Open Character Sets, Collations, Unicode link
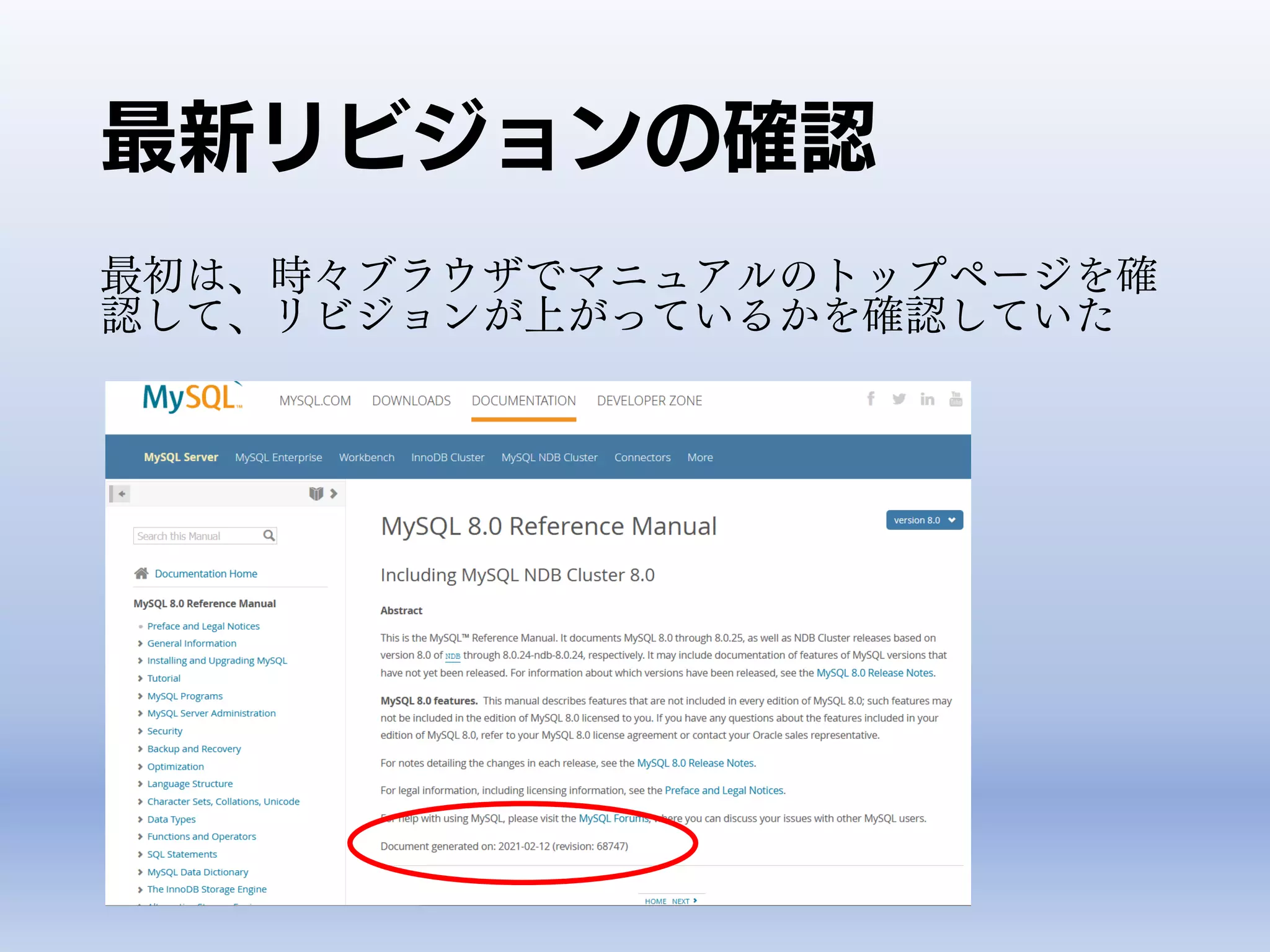This screenshot has width=1270, height=952. pyautogui.click(x=223, y=801)
